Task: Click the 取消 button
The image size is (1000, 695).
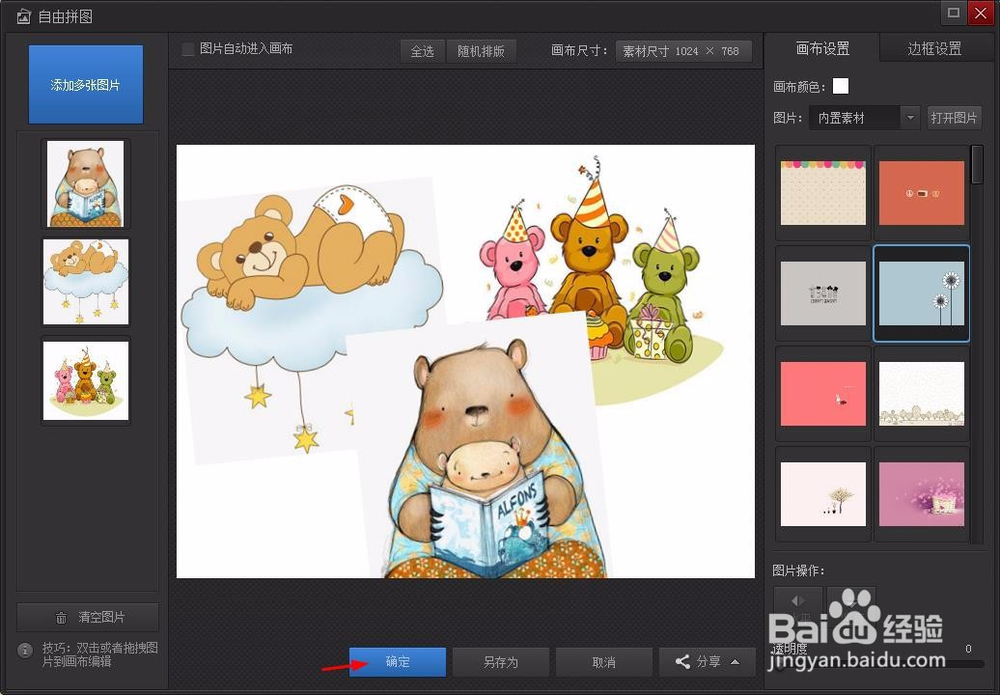Action: click(x=604, y=662)
